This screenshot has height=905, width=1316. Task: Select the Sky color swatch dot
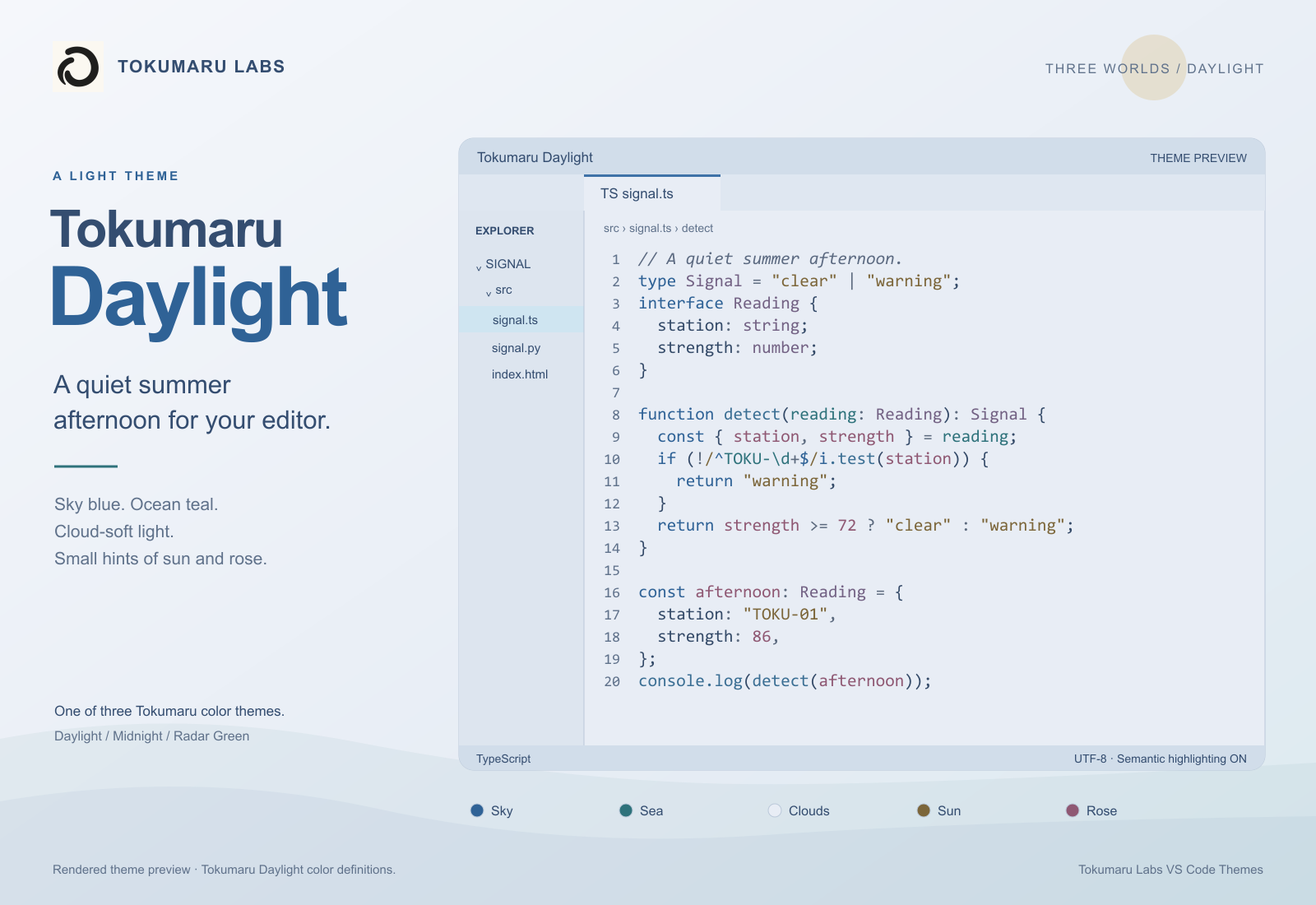pyautogui.click(x=477, y=810)
